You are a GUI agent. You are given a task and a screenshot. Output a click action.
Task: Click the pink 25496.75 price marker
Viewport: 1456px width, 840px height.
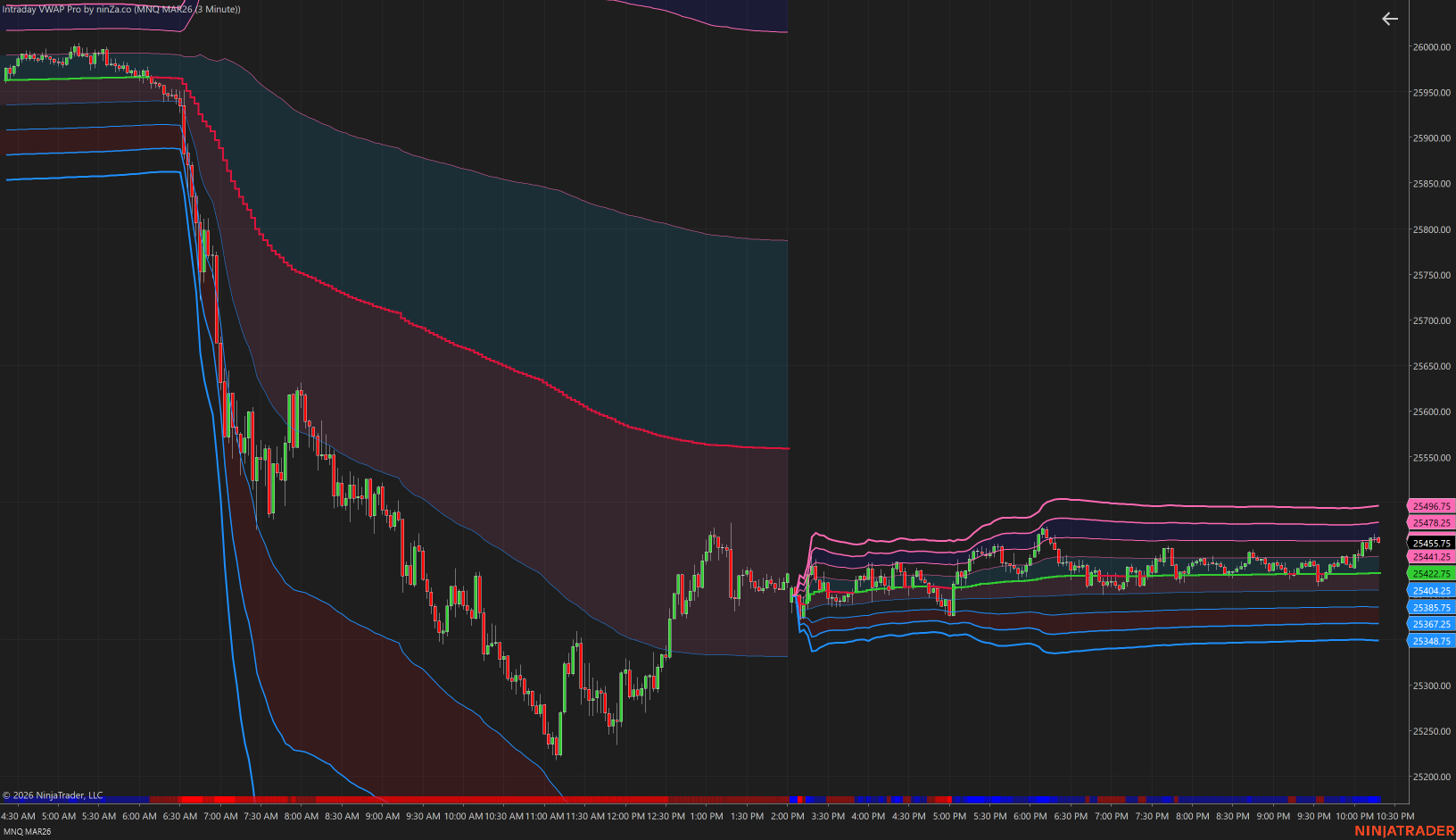[x=1431, y=506]
